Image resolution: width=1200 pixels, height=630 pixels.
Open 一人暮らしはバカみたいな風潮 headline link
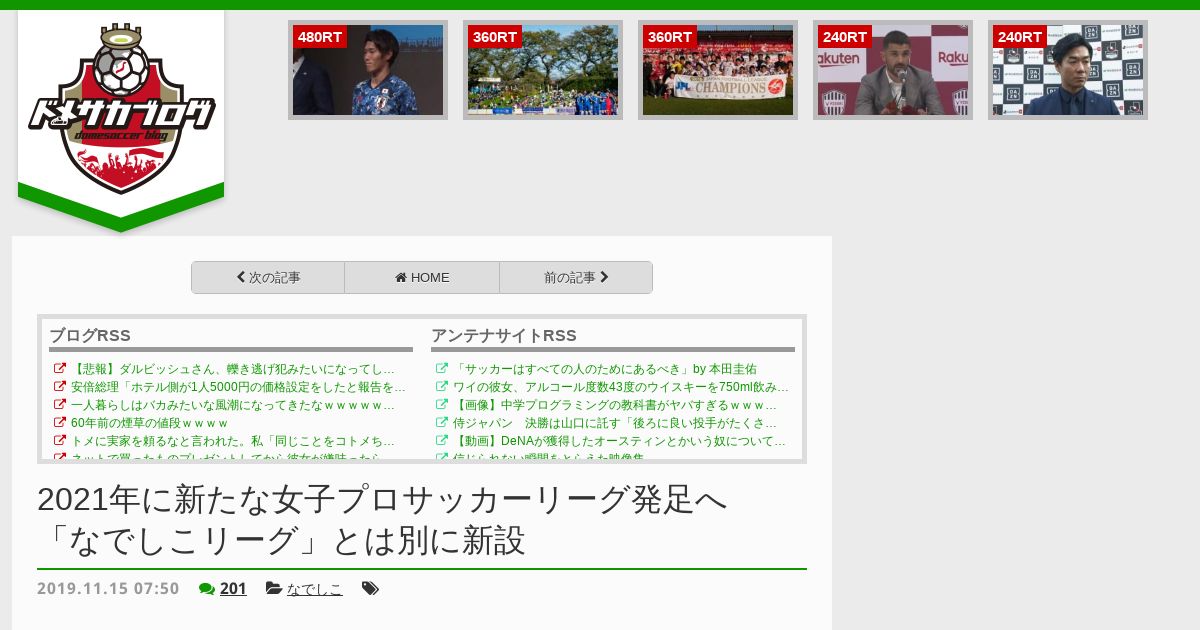pos(233,405)
